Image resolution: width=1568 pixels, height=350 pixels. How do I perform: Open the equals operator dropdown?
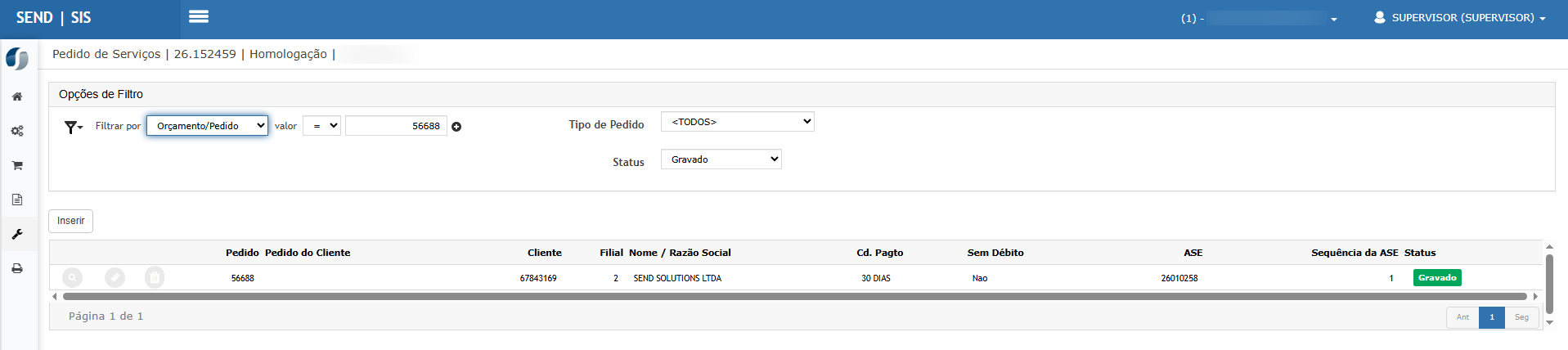321,126
